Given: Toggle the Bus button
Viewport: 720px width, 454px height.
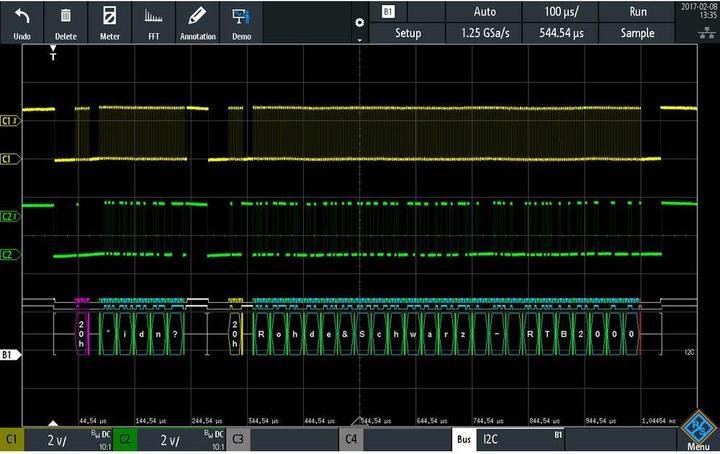Looking at the screenshot, I should click(464, 440).
